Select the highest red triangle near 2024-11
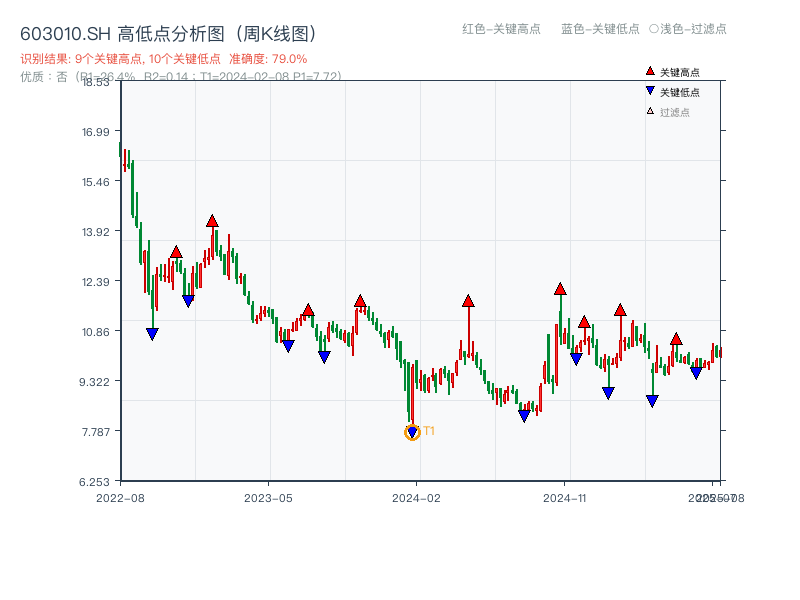800x600 pixels. (x=560, y=288)
